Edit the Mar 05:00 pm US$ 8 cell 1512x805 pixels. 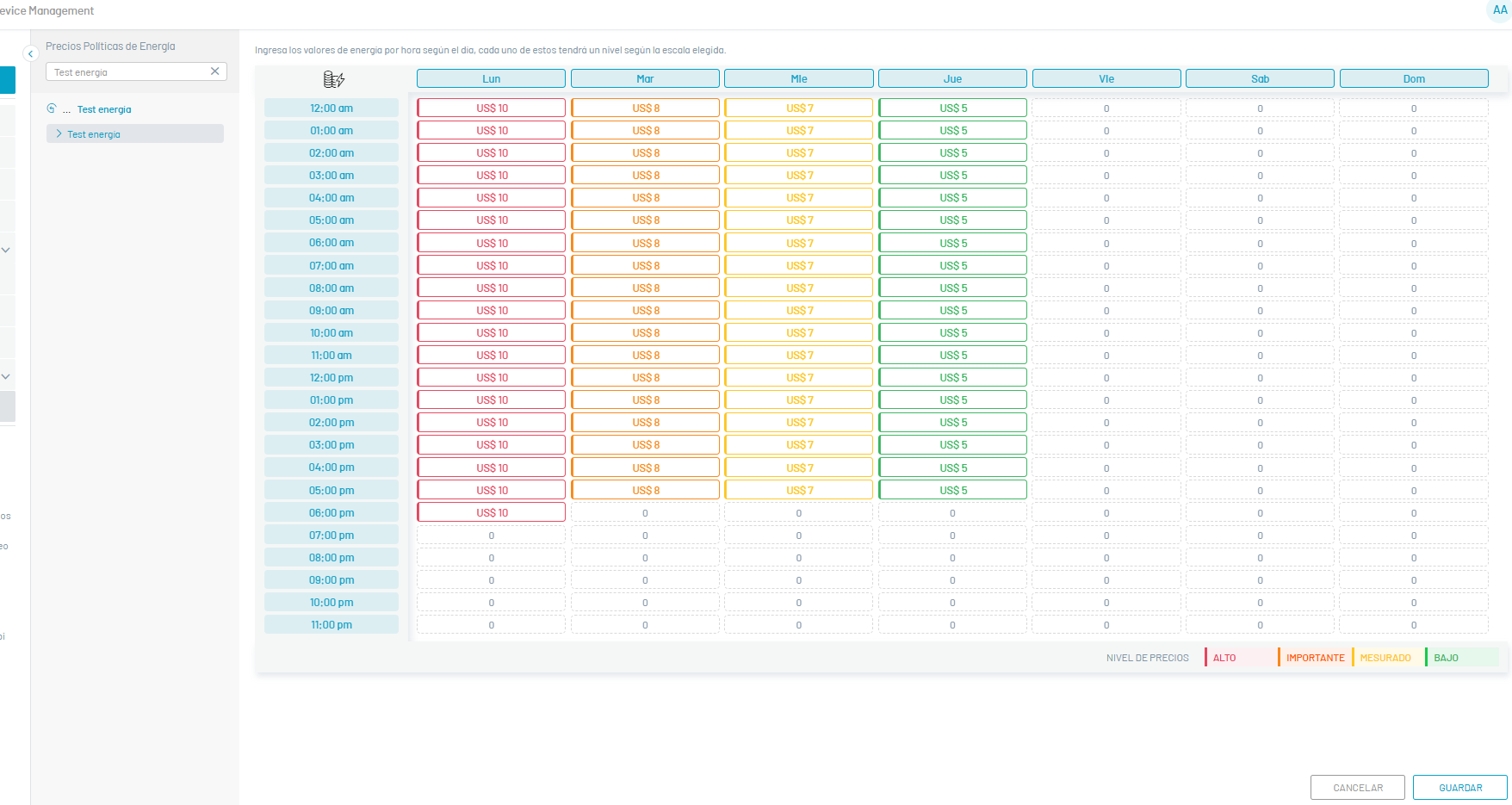coord(645,490)
